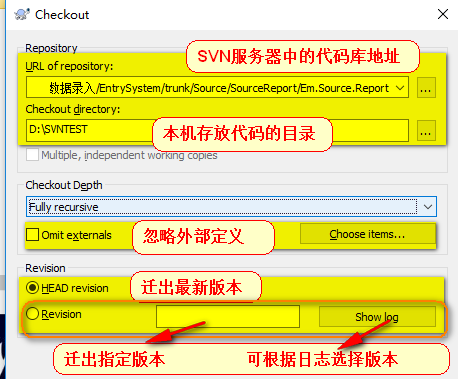458x379 pixels.
Task: Open the URL of repository dropdown arrow
Action: (400, 88)
